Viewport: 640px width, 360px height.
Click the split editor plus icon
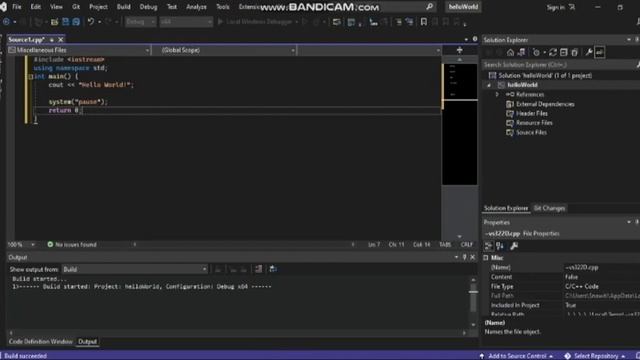(460, 50)
